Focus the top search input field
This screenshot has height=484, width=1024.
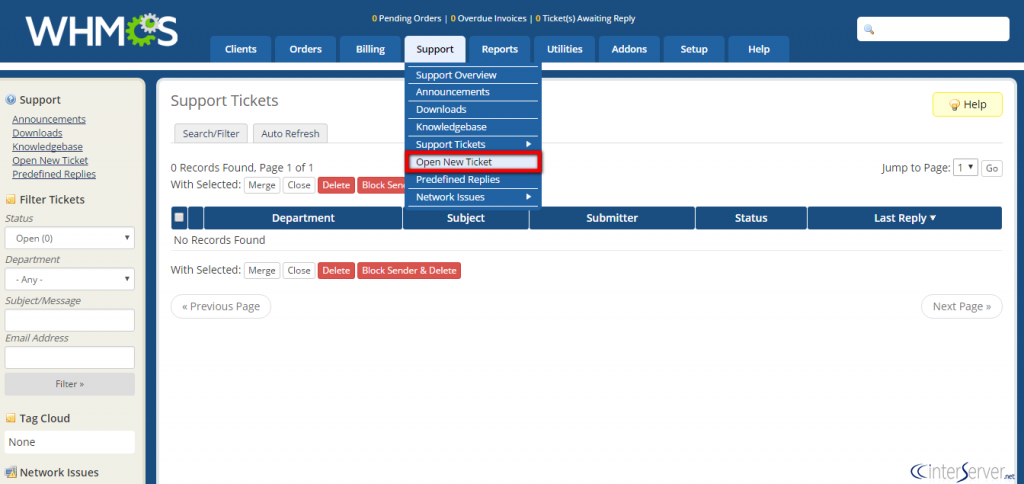tap(933, 29)
